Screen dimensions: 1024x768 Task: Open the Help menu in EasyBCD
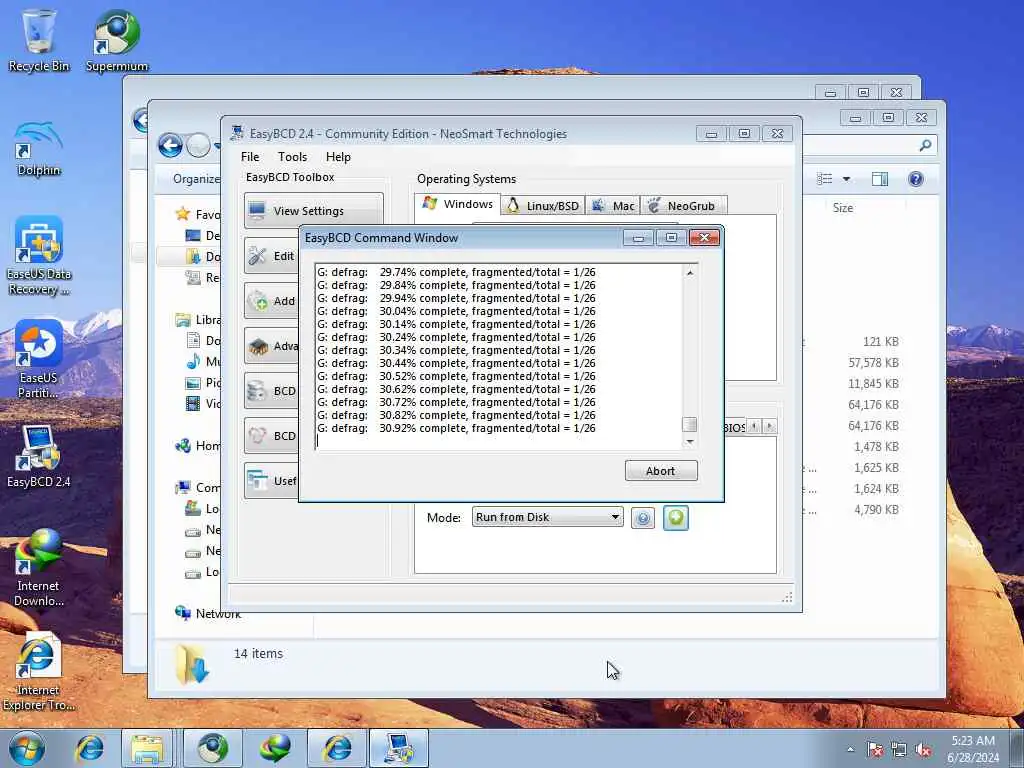338,157
